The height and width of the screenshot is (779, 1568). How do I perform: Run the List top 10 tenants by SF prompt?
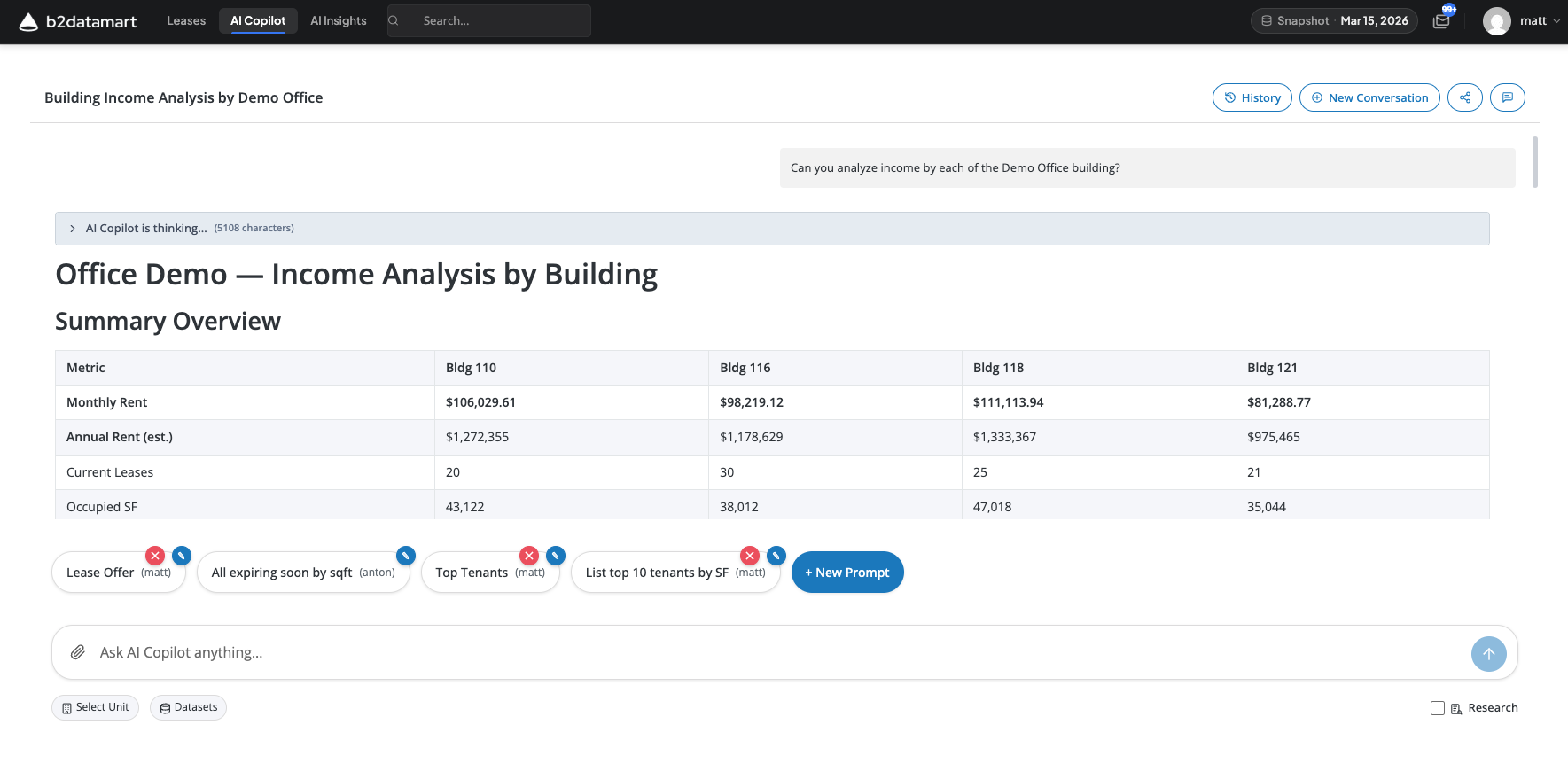coord(675,573)
